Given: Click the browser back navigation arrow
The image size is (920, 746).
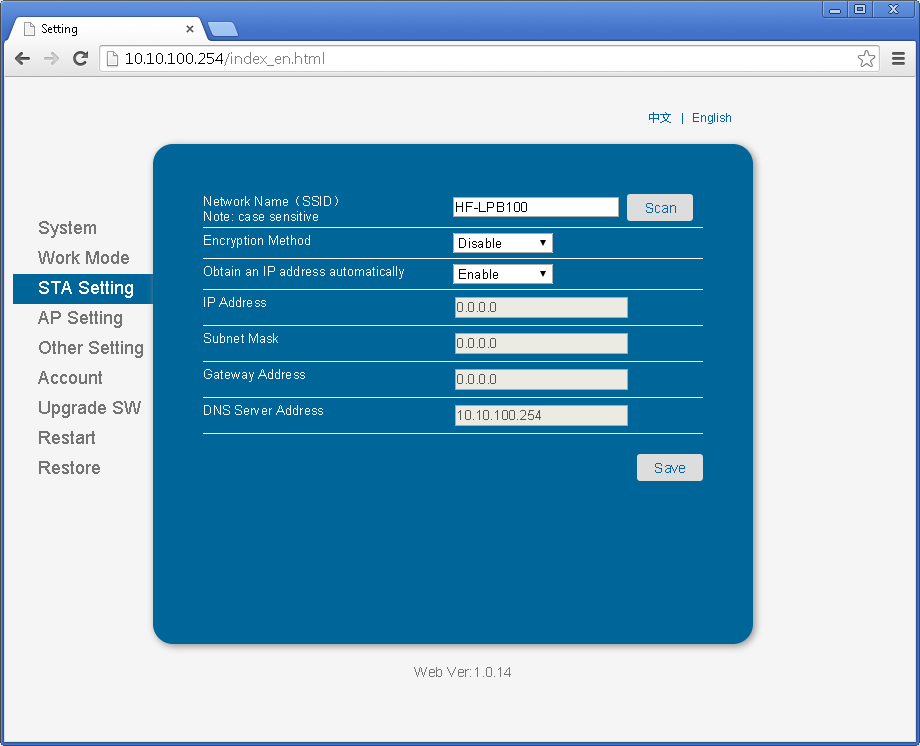Looking at the screenshot, I should (x=22, y=59).
